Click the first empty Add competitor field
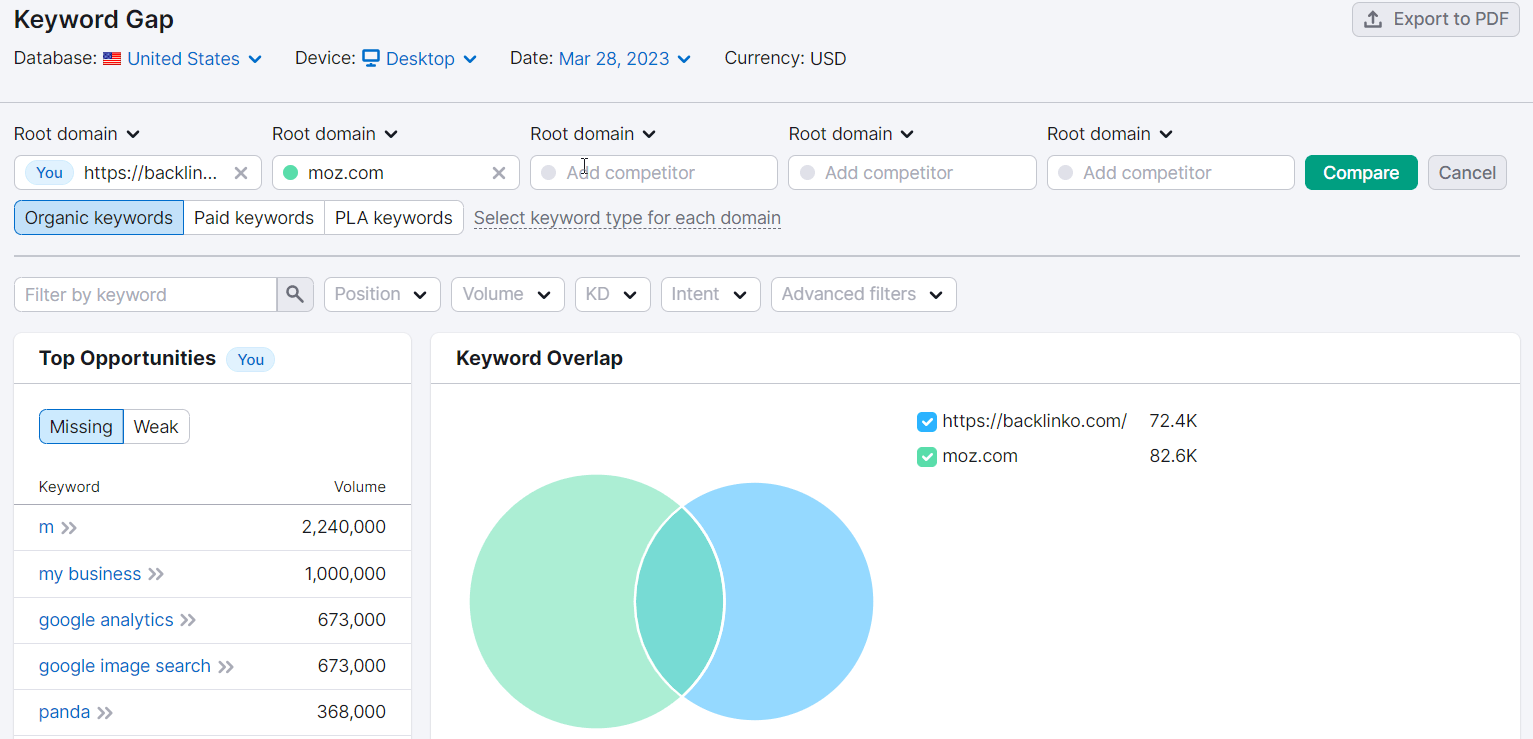 click(654, 172)
